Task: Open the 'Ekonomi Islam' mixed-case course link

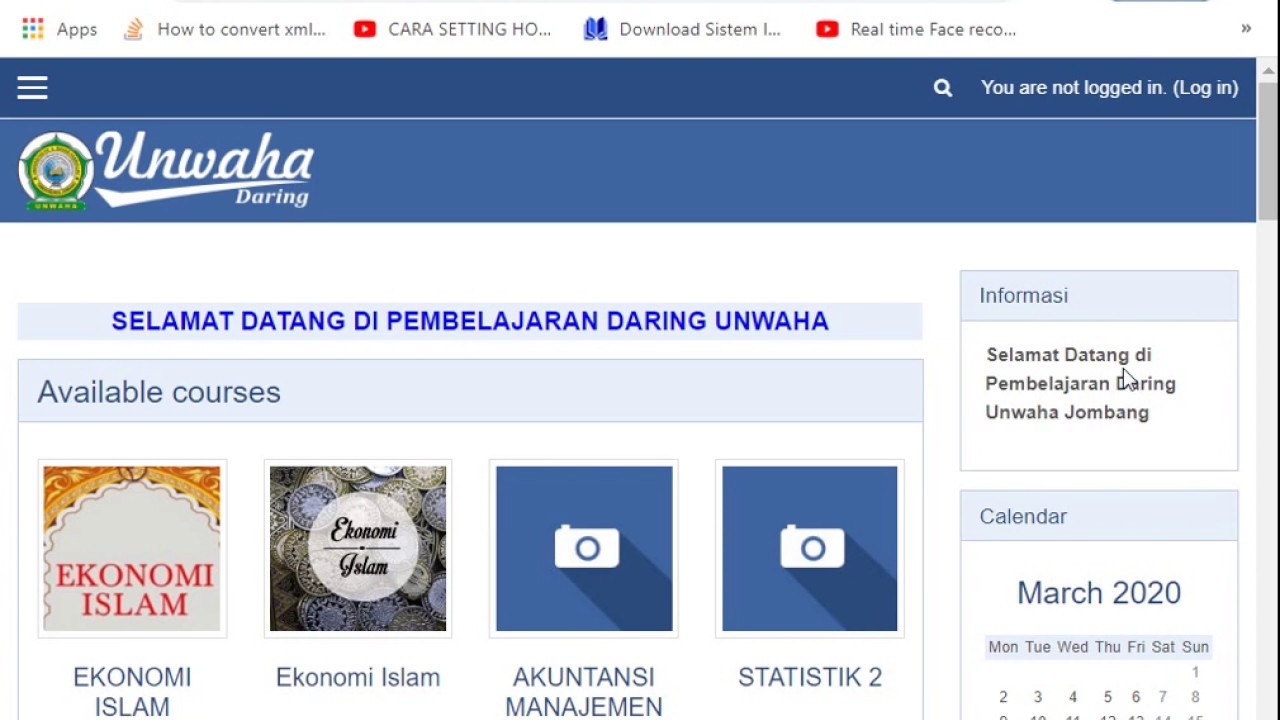Action: [358, 677]
